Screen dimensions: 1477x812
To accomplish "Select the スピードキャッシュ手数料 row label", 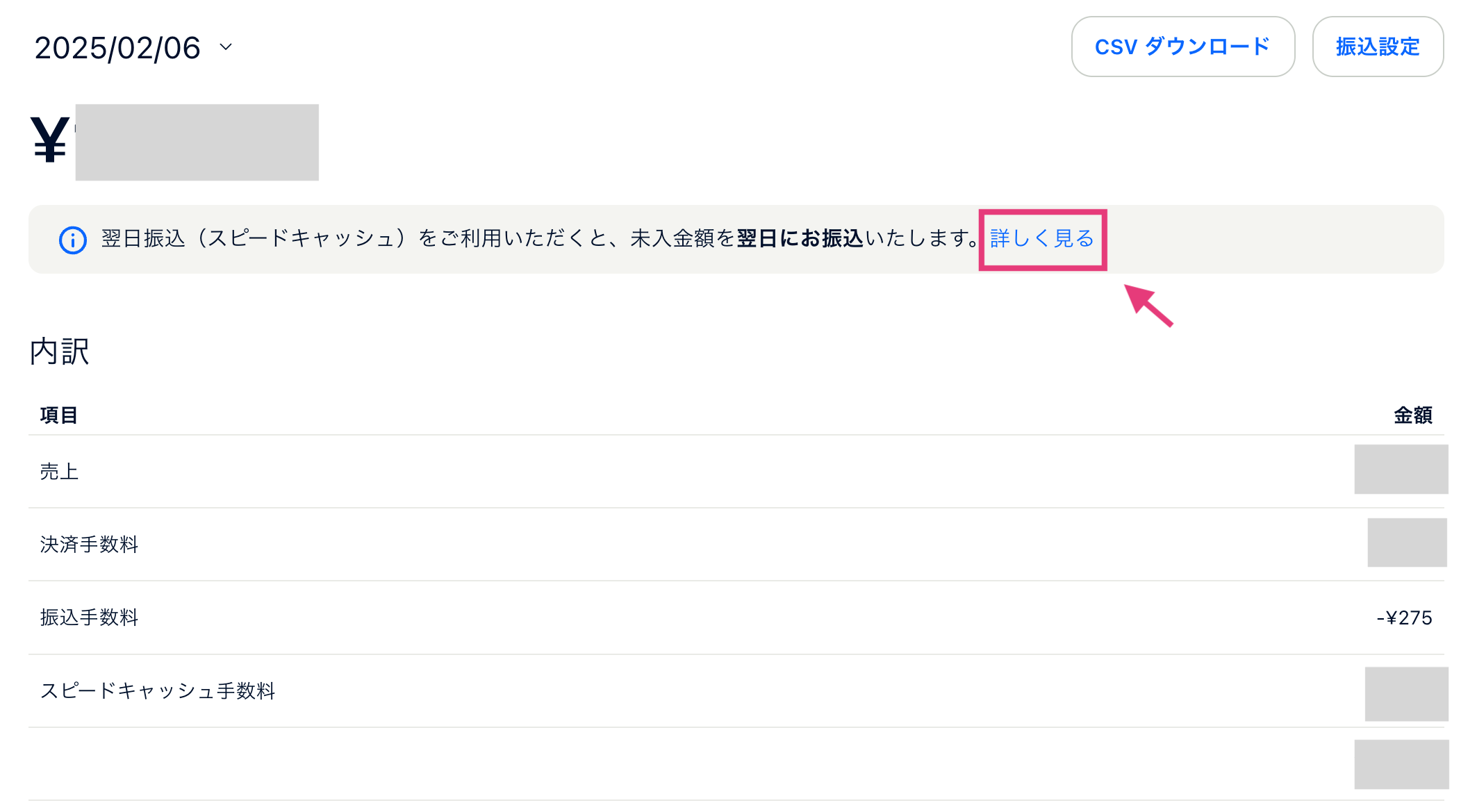I will (158, 691).
